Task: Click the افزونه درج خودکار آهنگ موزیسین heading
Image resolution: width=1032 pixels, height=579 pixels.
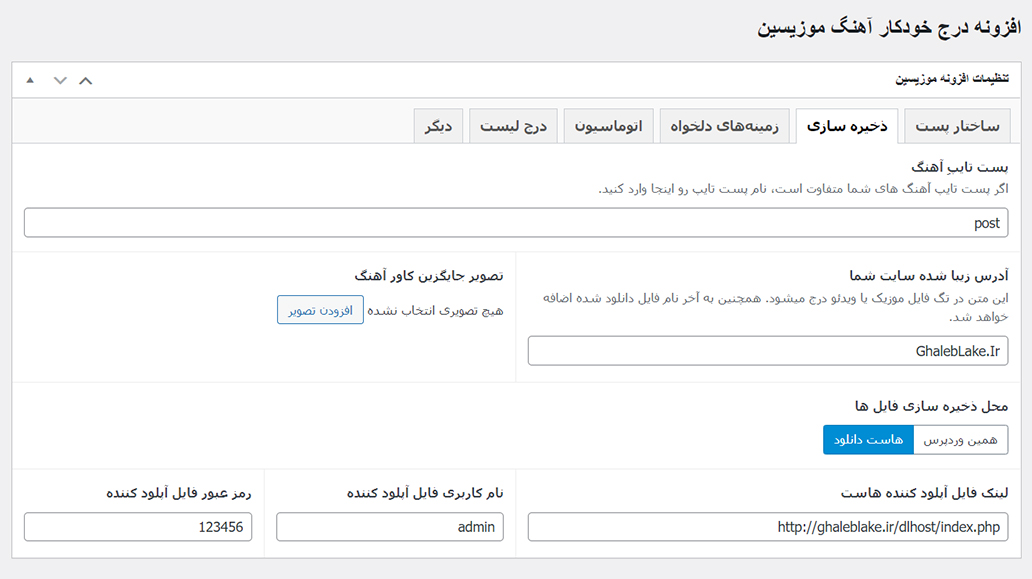Action: [889, 28]
